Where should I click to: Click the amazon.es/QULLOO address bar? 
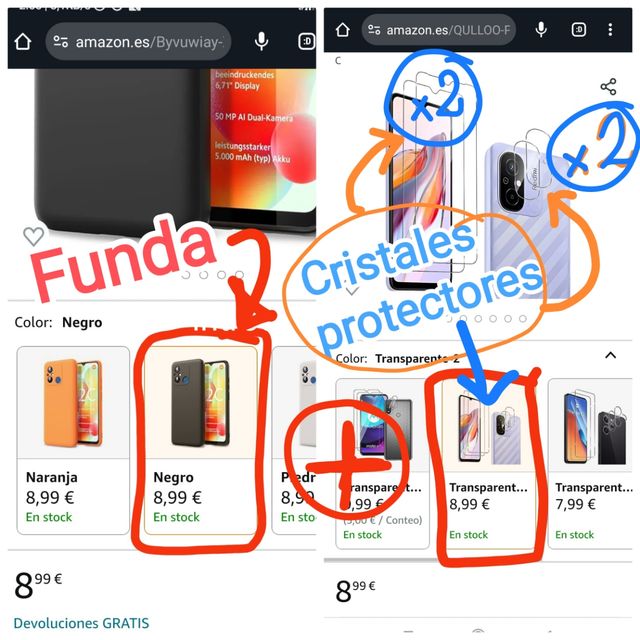point(439,30)
